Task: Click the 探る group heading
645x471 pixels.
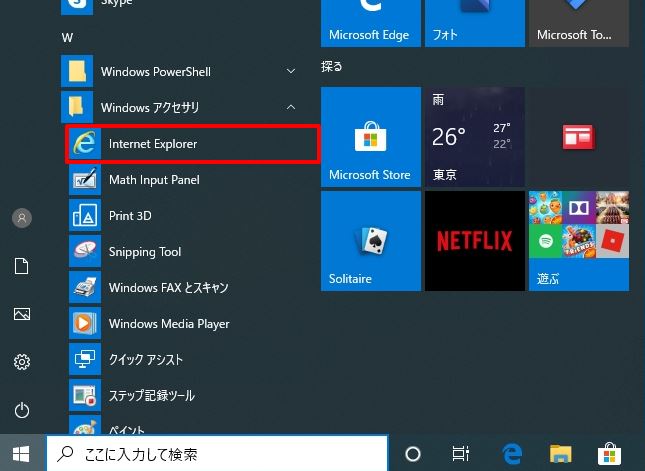Action: tap(332, 66)
